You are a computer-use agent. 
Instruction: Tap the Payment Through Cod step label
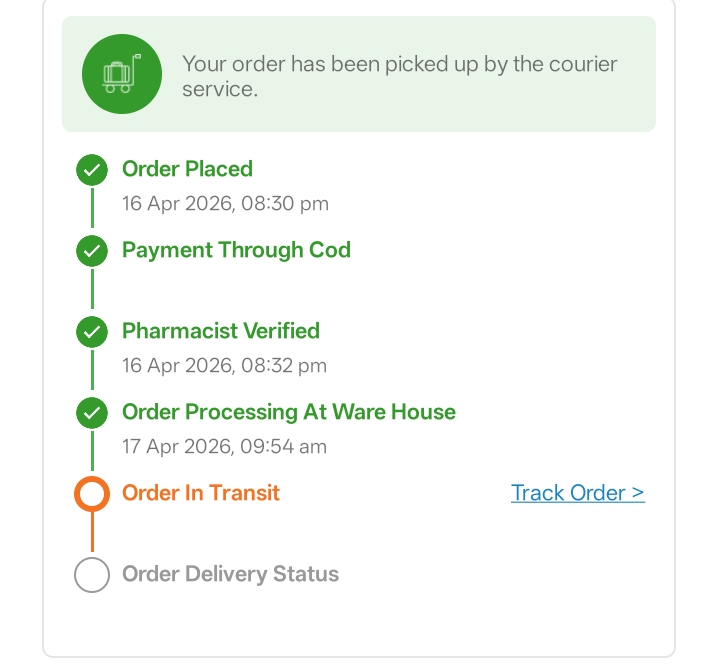[x=236, y=250]
